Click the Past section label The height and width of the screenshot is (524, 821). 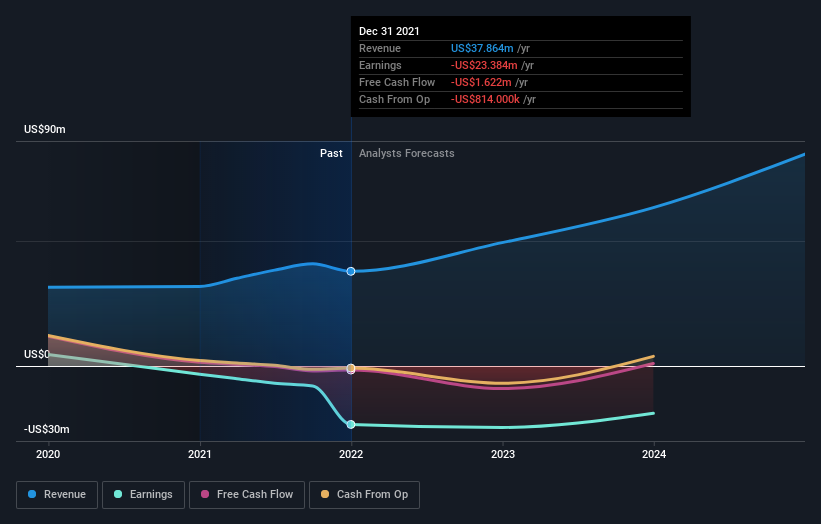[331, 153]
